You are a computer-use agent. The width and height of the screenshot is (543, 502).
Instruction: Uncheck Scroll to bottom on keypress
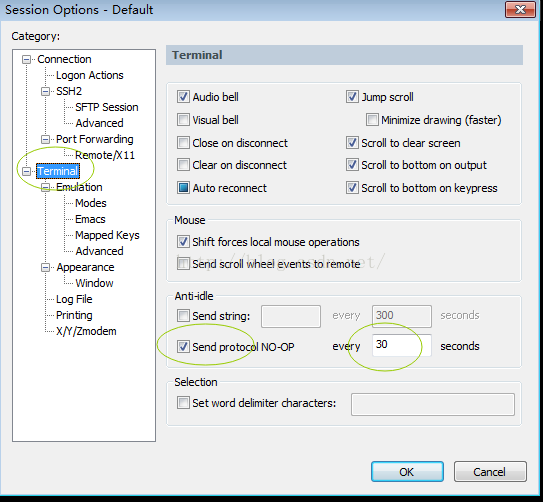(352, 188)
